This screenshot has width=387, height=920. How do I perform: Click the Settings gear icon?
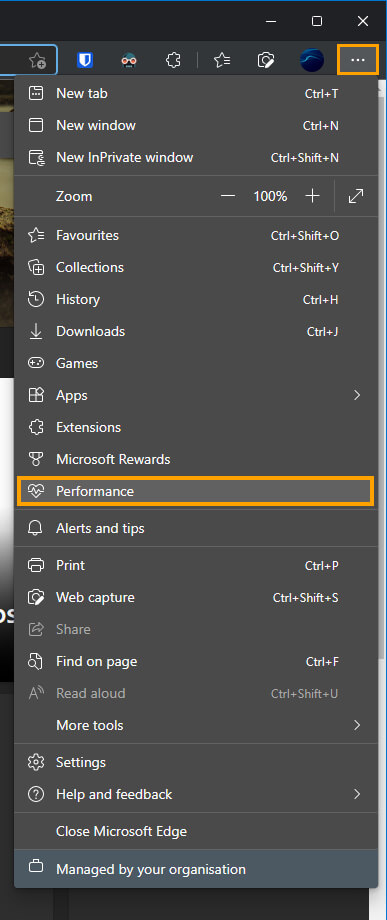click(x=36, y=762)
